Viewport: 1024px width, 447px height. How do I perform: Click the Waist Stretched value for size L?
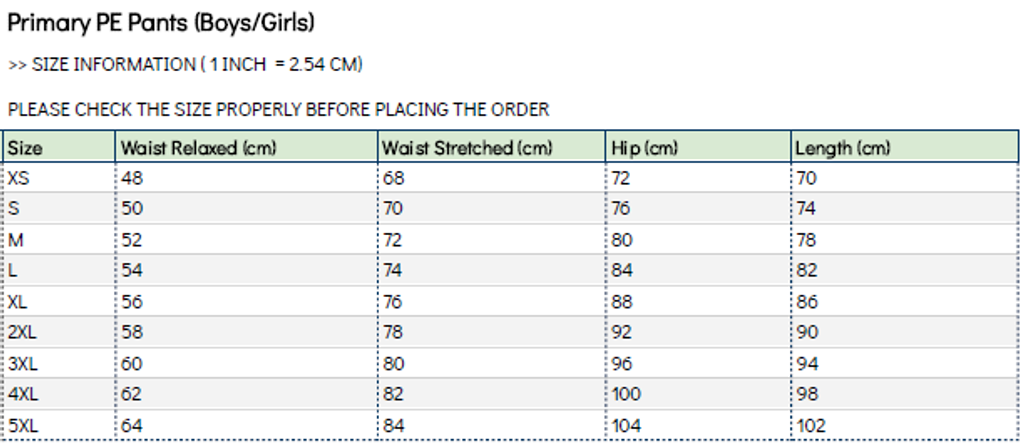click(x=395, y=271)
